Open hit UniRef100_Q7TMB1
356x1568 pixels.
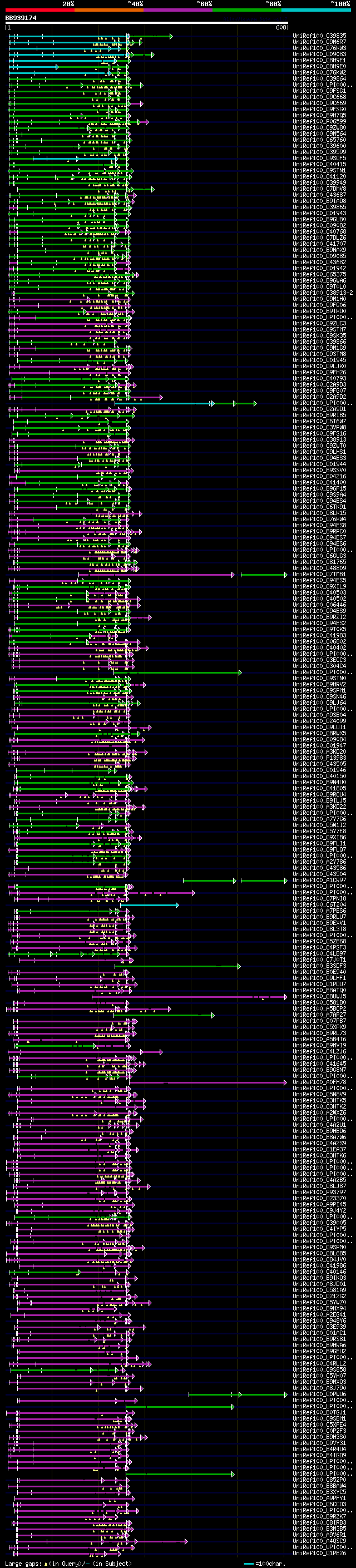tap(319, 575)
